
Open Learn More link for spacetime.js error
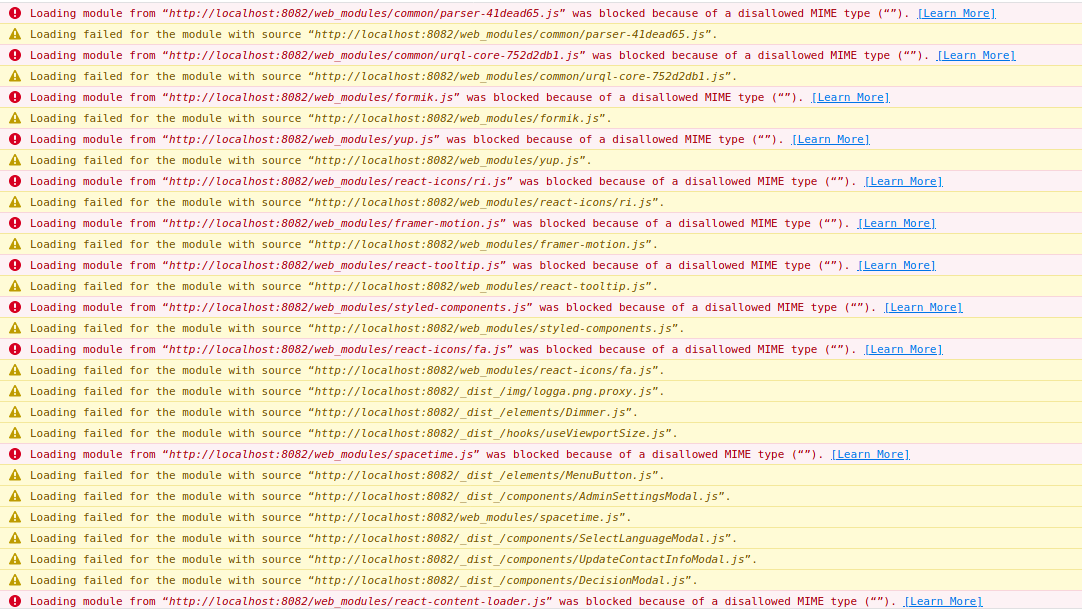coord(870,455)
